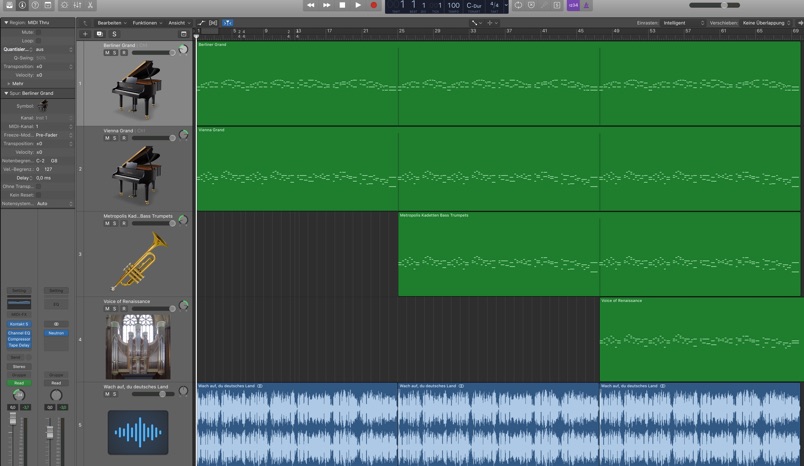Record-enable the Metropolis Bass Trumpets track
This screenshot has width=804, height=466.
tap(124, 224)
